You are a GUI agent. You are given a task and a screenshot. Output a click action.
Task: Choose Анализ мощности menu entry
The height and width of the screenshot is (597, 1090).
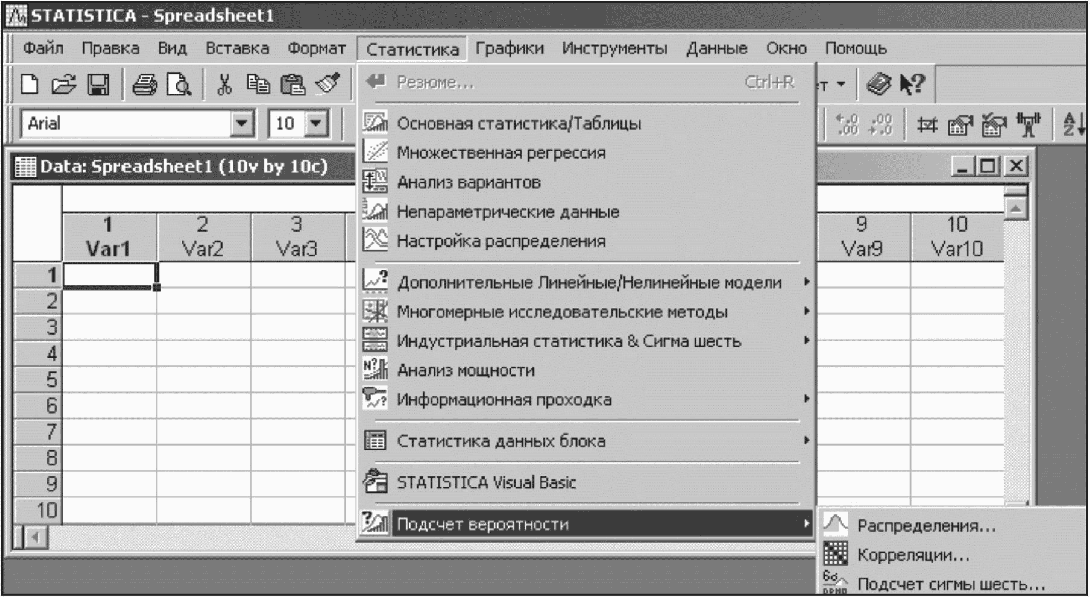(x=585, y=370)
